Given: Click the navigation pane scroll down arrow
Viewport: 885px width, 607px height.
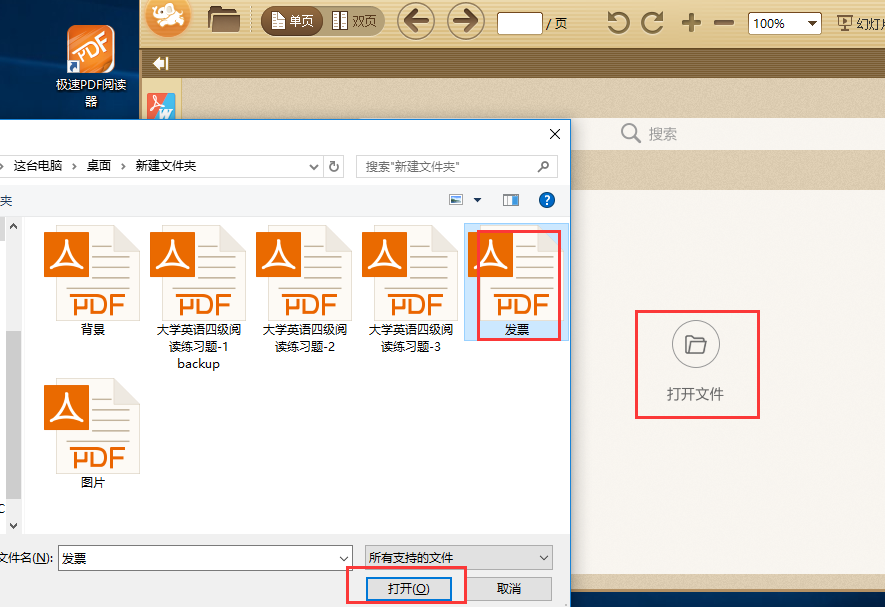Looking at the screenshot, I should (x=14, y=526).
